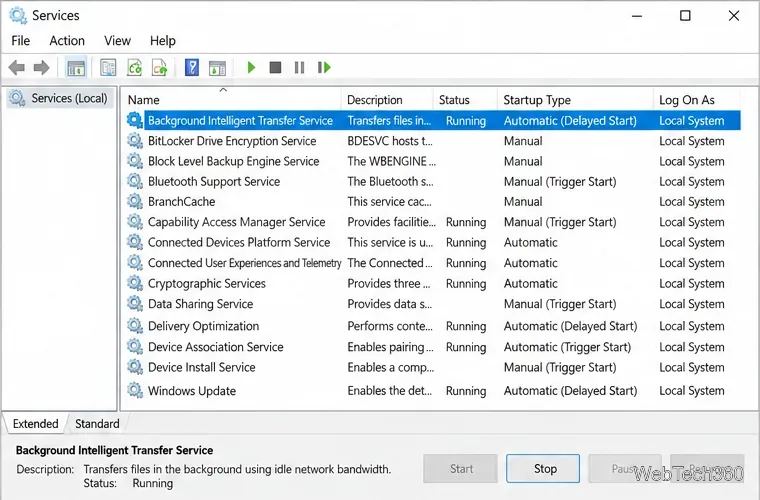Click 'Automatic (Trigger Start)' startup type cell
Viewport: 760px width, 500px height.
point(568,347)
